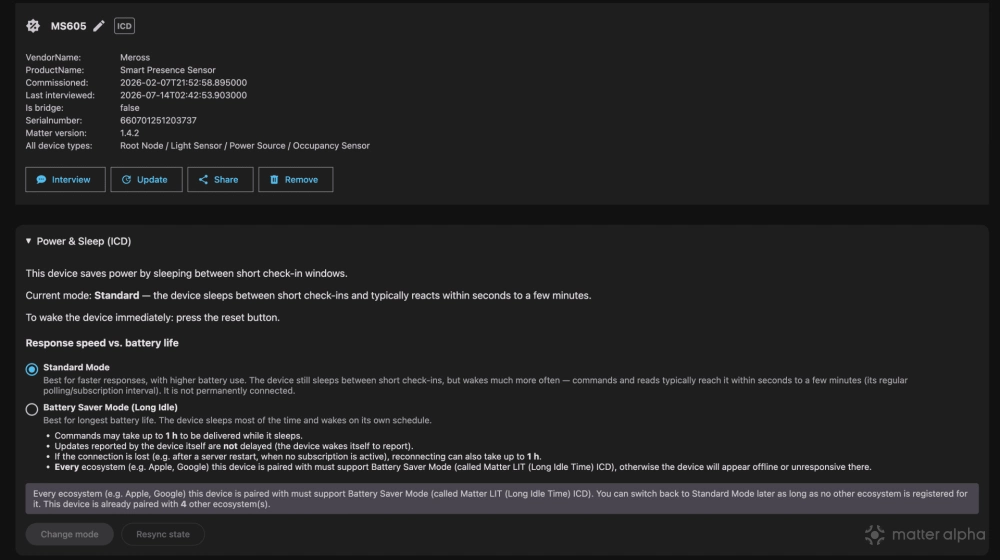Click the device gear icon beside MS605
This screenshot has width=1000, height=560.
pos(33,26)
